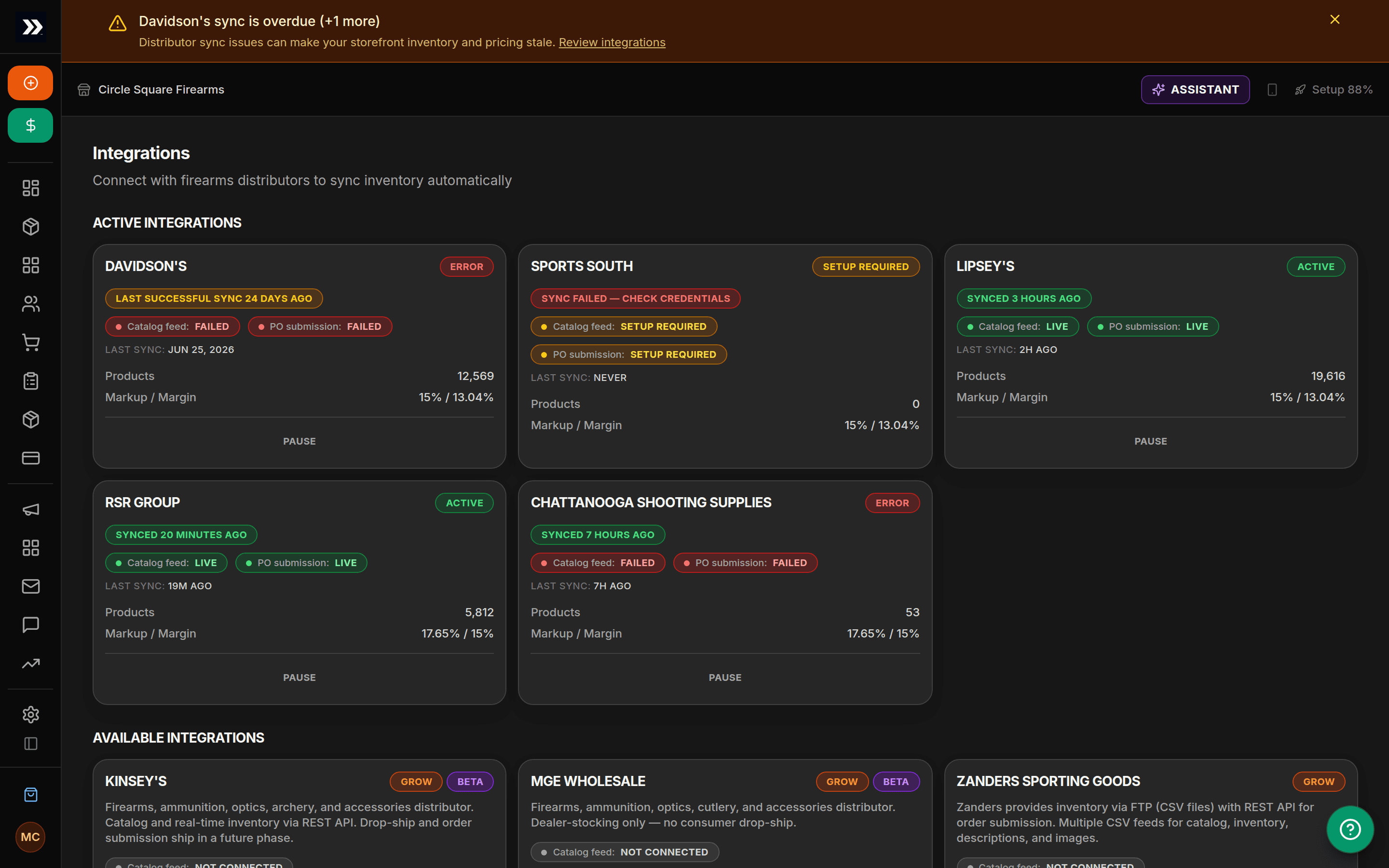
Task: Toggle the sidebar panel collapse icon
Action: point(30,744)
